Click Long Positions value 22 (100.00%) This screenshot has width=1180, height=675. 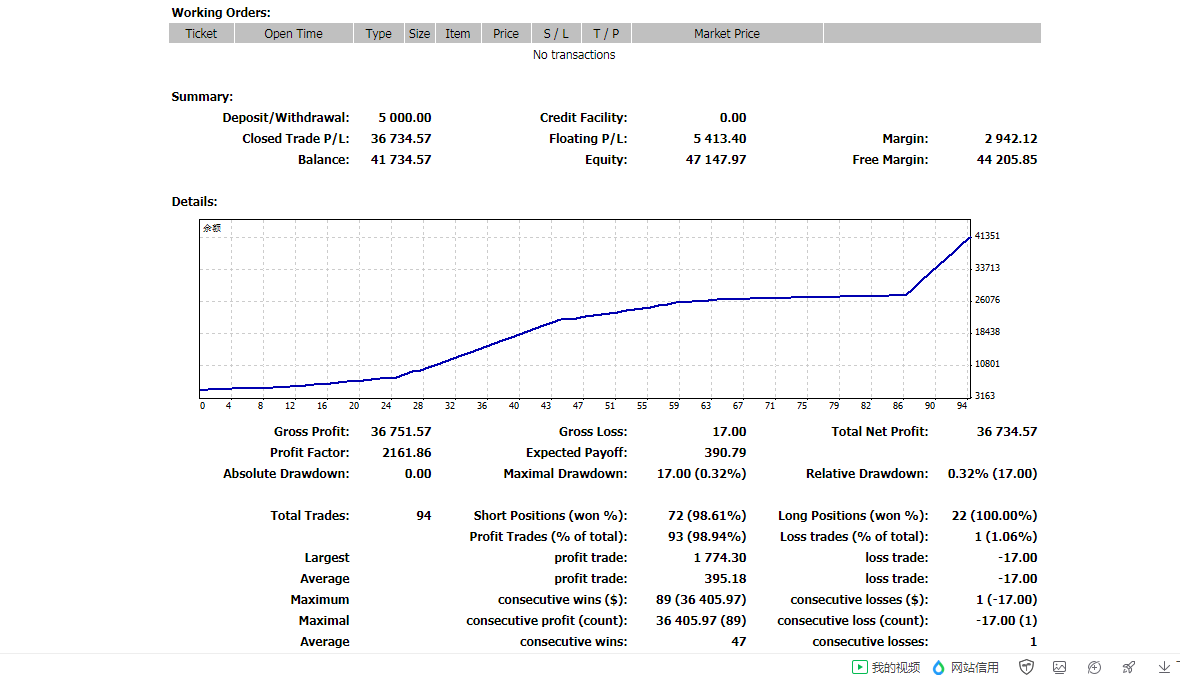[x=994, y=516]
